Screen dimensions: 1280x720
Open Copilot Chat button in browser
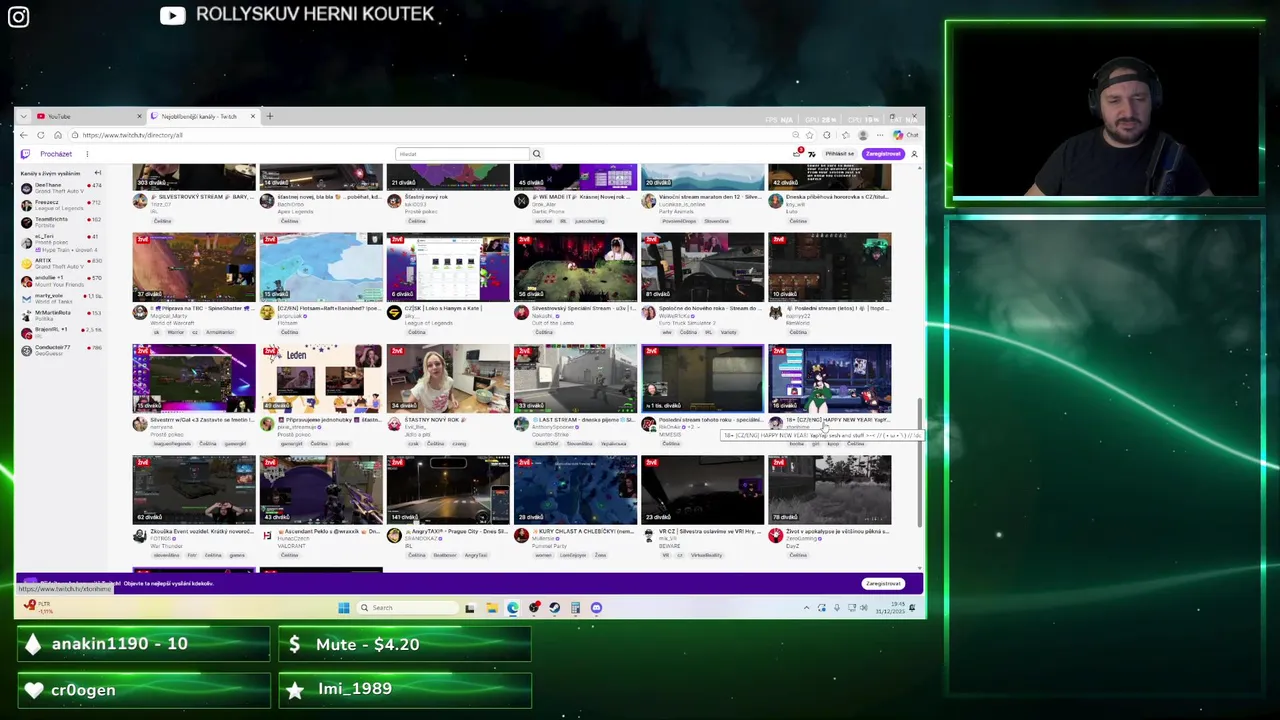[x=906, y=135]
